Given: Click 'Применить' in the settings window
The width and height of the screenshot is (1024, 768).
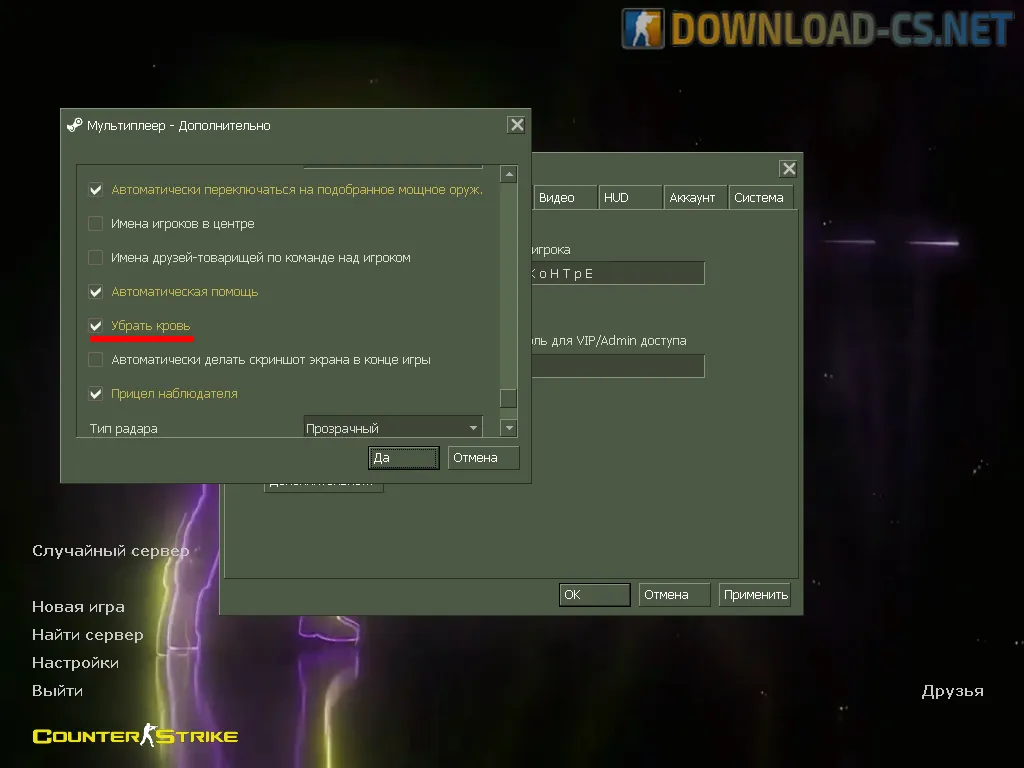Looking at the screenshot, I should pos(754,595).
